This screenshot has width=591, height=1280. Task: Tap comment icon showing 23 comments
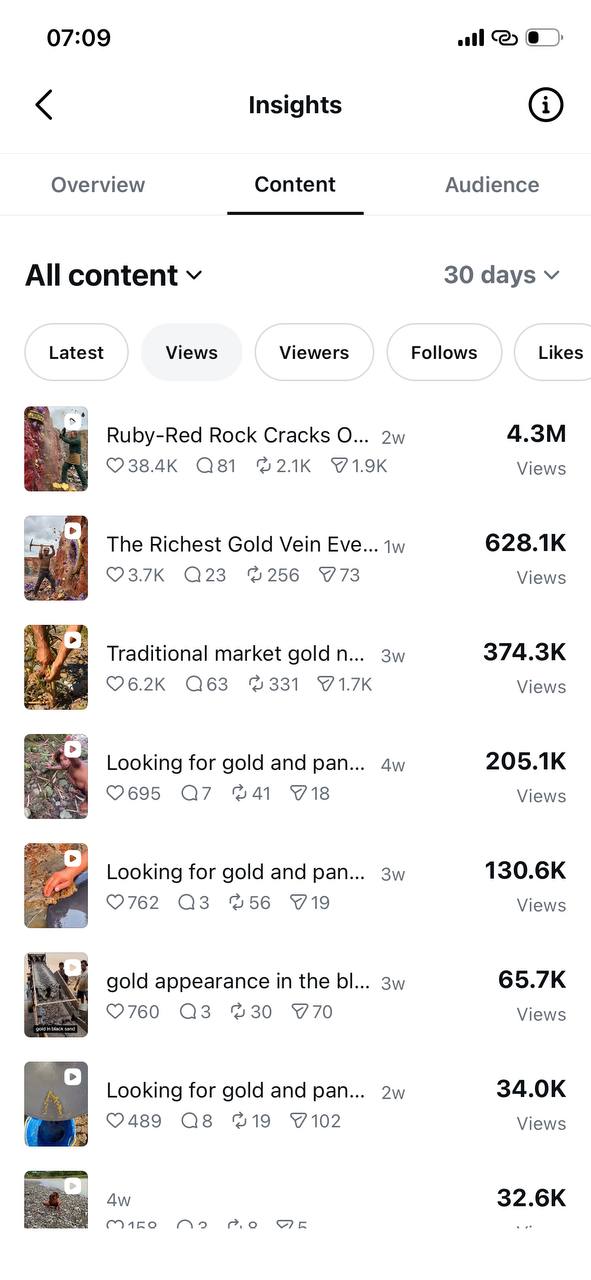point(193,575)
